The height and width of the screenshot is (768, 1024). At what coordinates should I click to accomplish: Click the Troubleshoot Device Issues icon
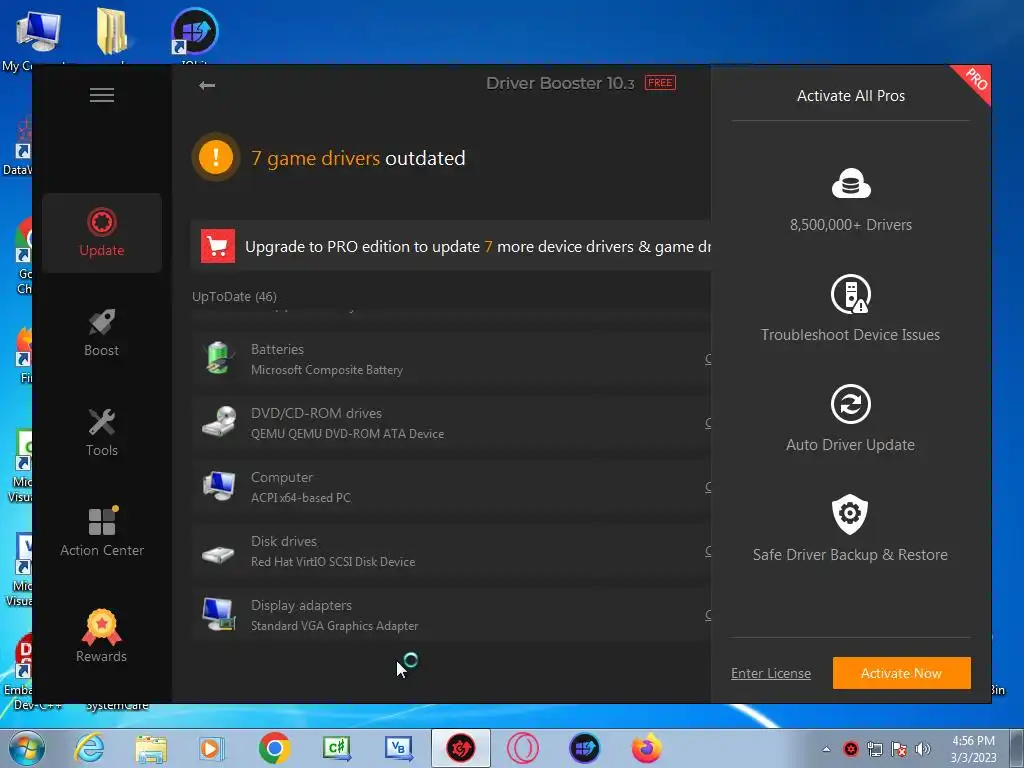point(851,294)
